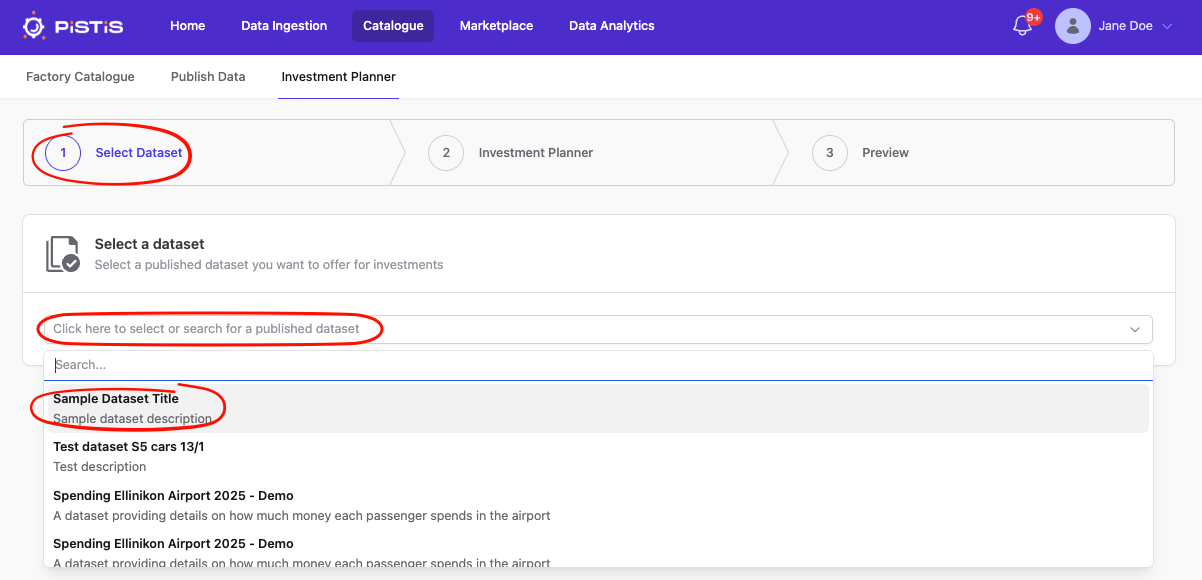Image resolution: width=1202 pixels, height=580 pixels.
Task: Open the Data Ingestion menu
Action: tap(284, 26)
